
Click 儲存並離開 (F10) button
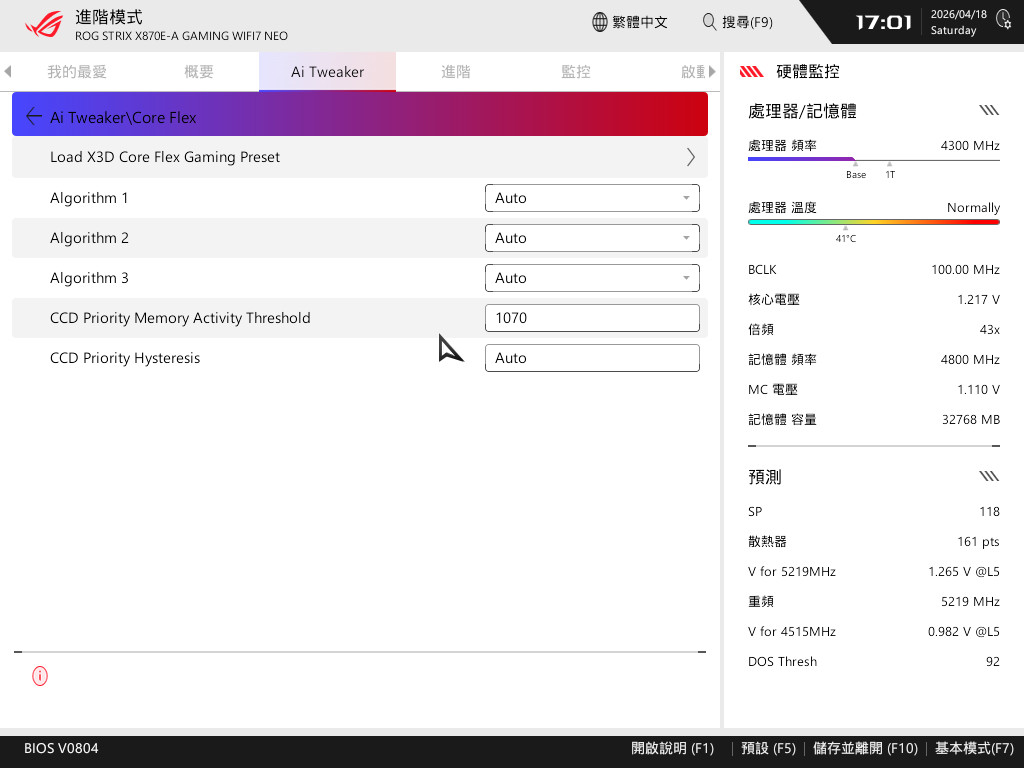tap(865, 748)
